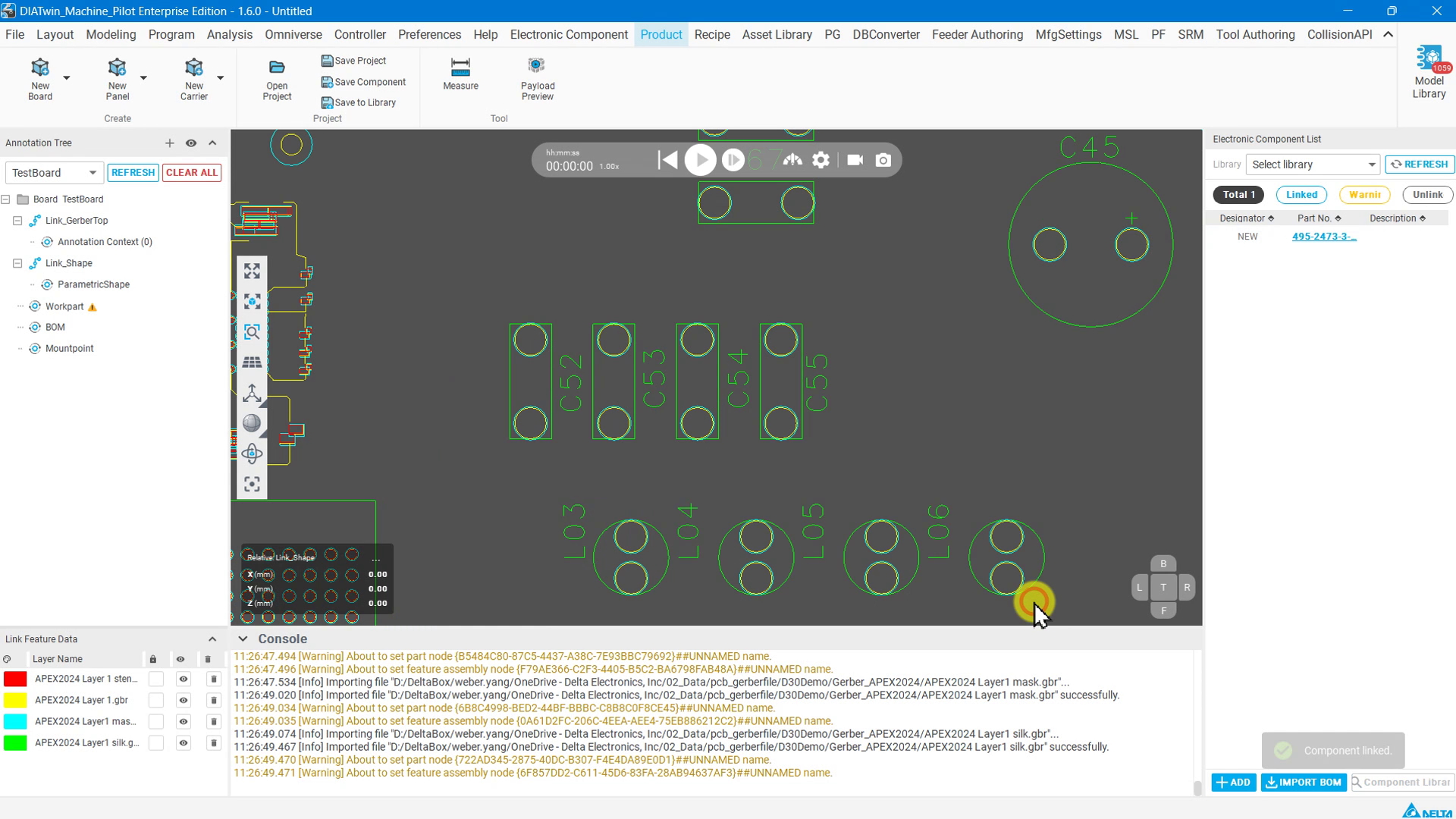Open part number link 495-2473-3
Image resolution: width=1456 pixels, height=819 pixels.
click(1324, 237)
